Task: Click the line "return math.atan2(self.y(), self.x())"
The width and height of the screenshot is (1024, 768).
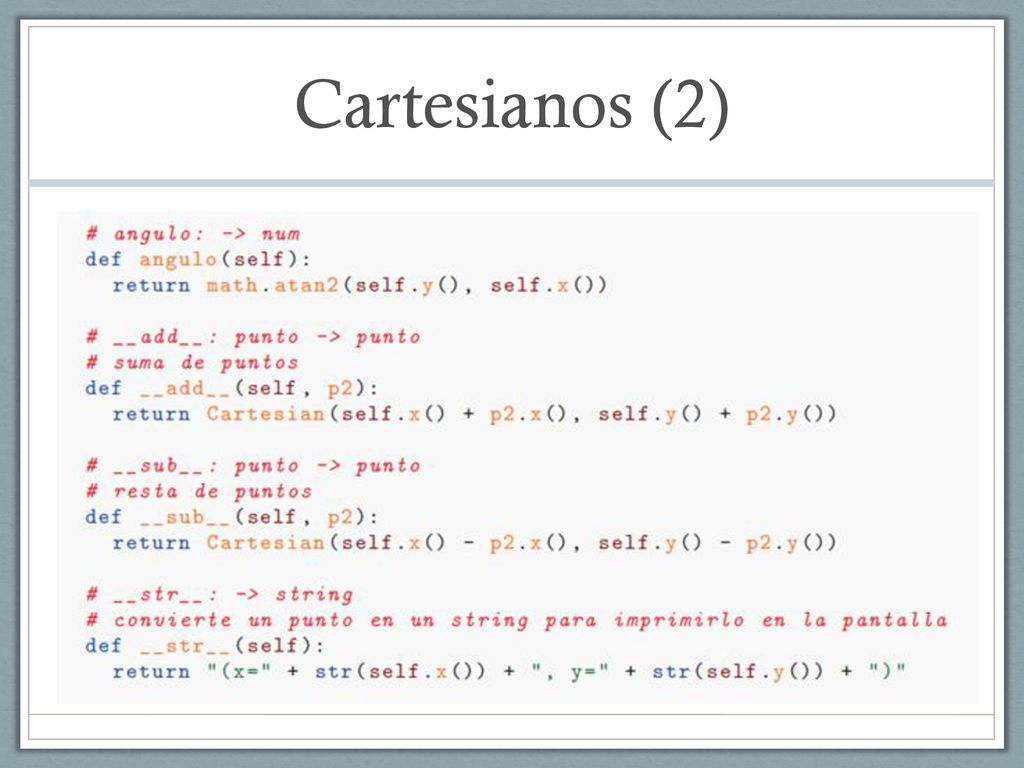Action: [360, 285]
